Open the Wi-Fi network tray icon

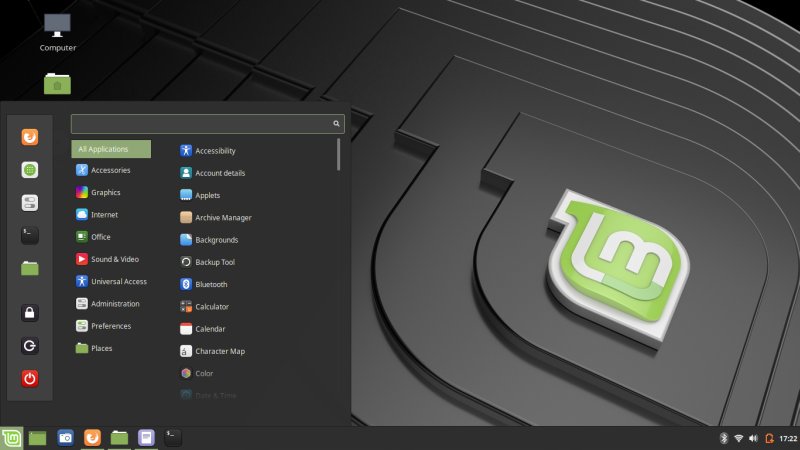[738, 438]
